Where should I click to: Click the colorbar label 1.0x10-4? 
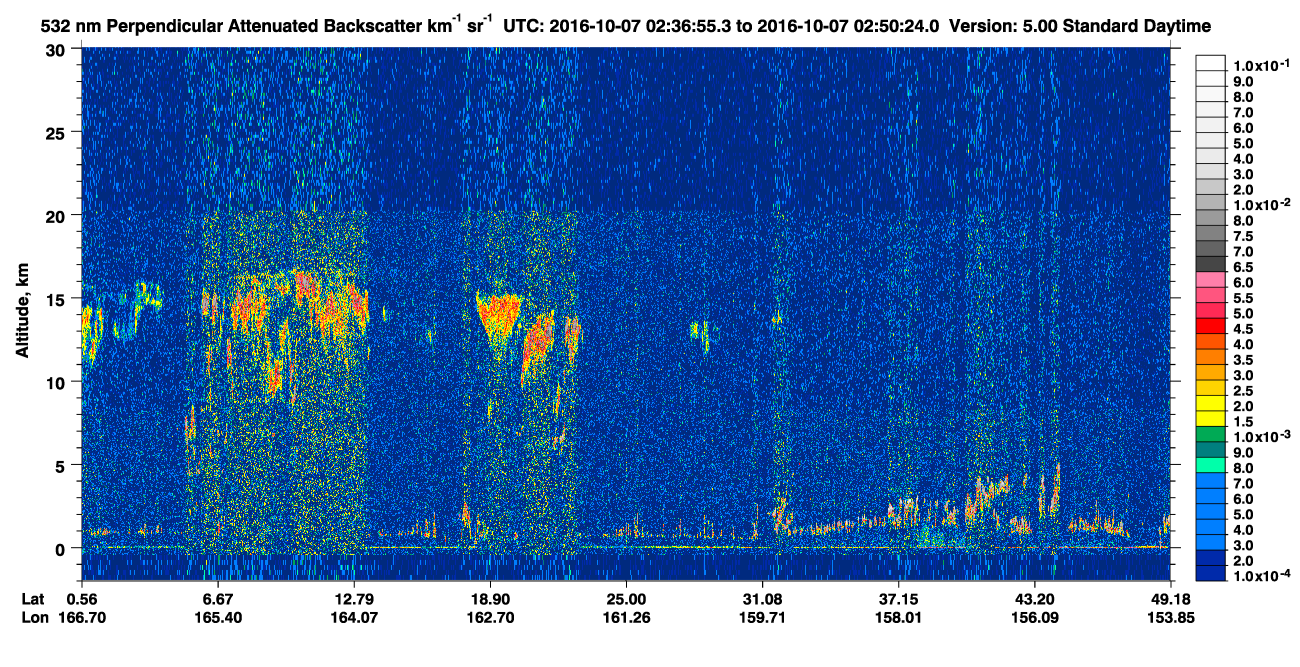[x=1261, y=577]
